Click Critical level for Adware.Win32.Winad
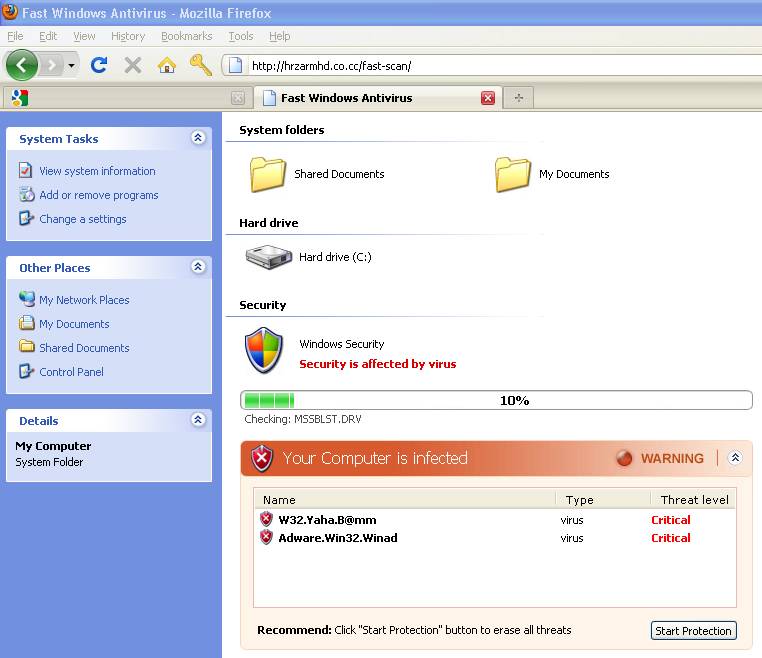 (x=671, y=538)
